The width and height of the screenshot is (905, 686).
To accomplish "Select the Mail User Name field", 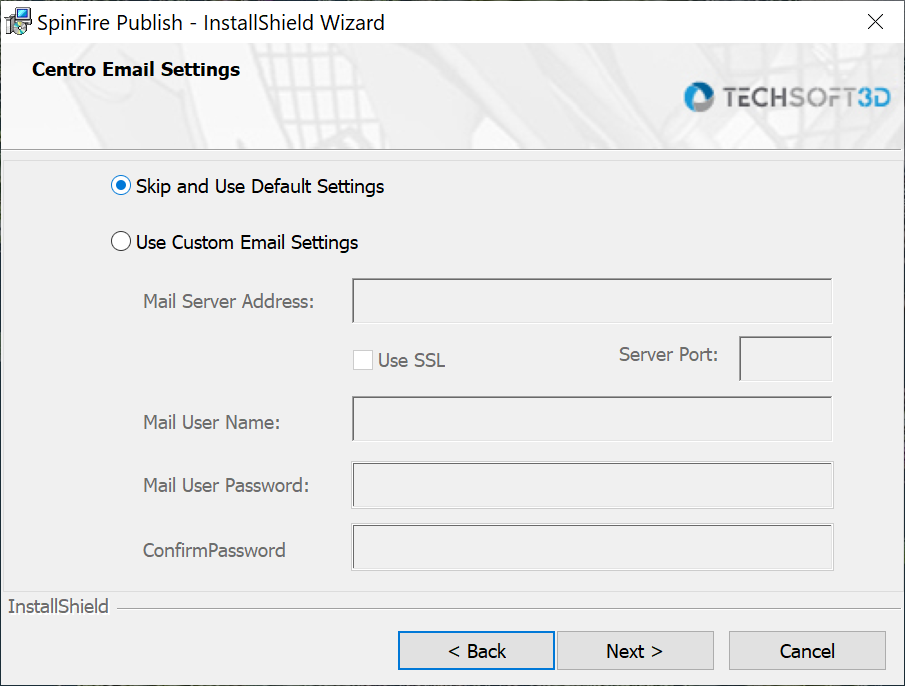I will [592, 419].
